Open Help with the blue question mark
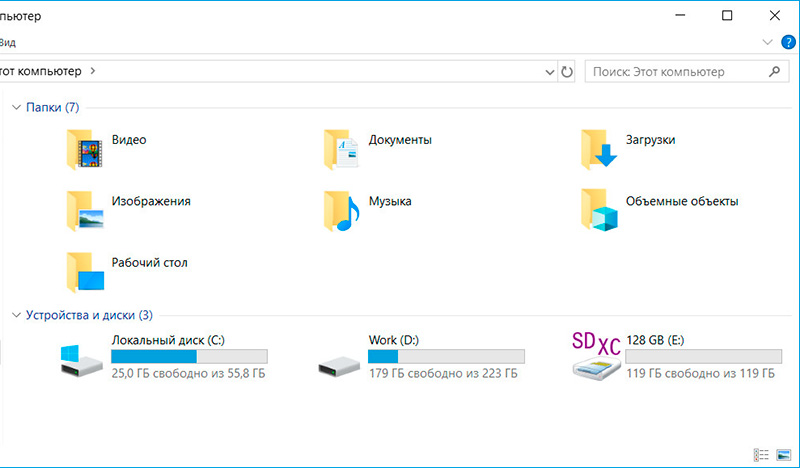Screen dimensions: 800x468 pos(787,42)
